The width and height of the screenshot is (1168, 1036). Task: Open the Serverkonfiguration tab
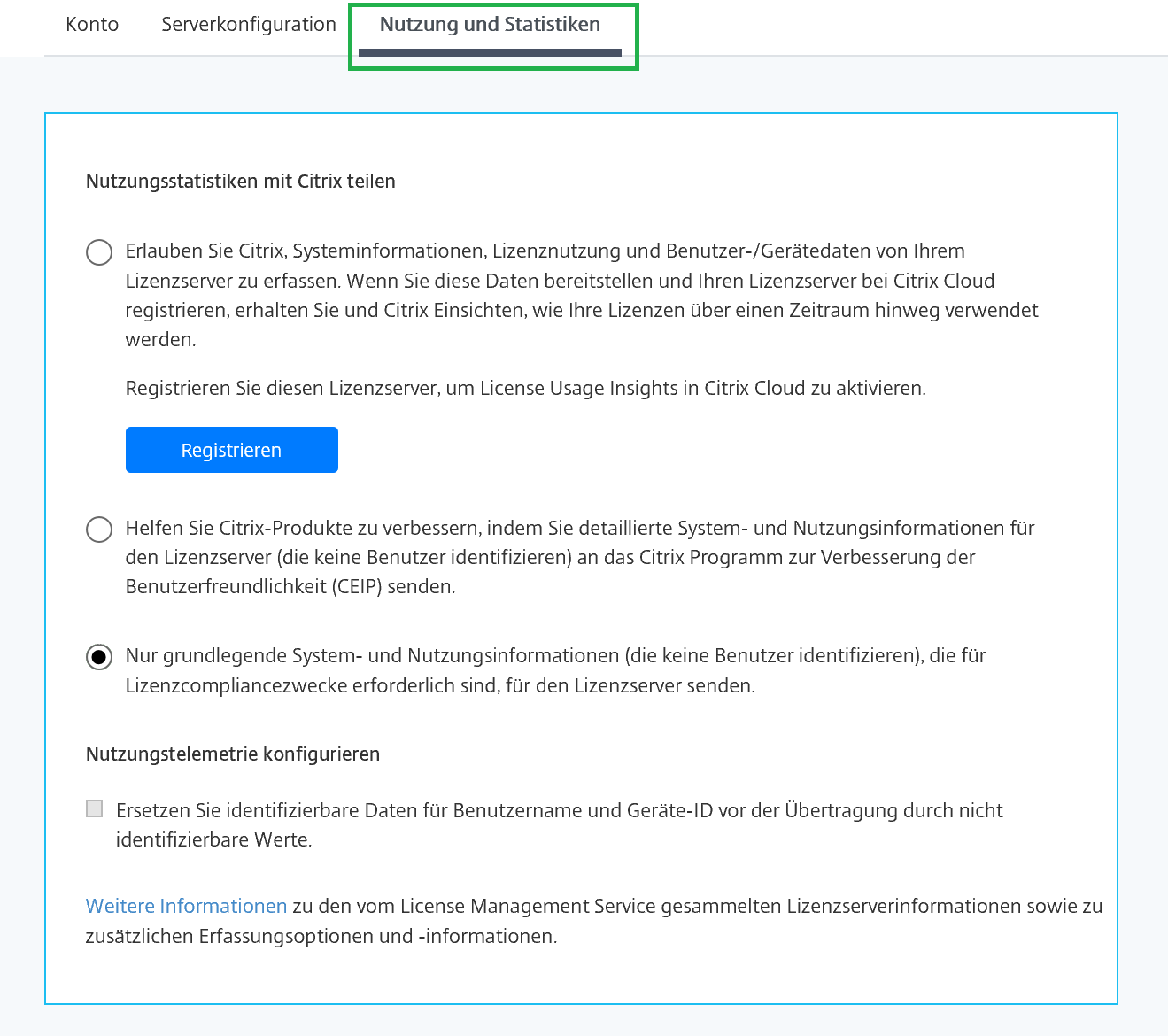click(x=248, y=25)
